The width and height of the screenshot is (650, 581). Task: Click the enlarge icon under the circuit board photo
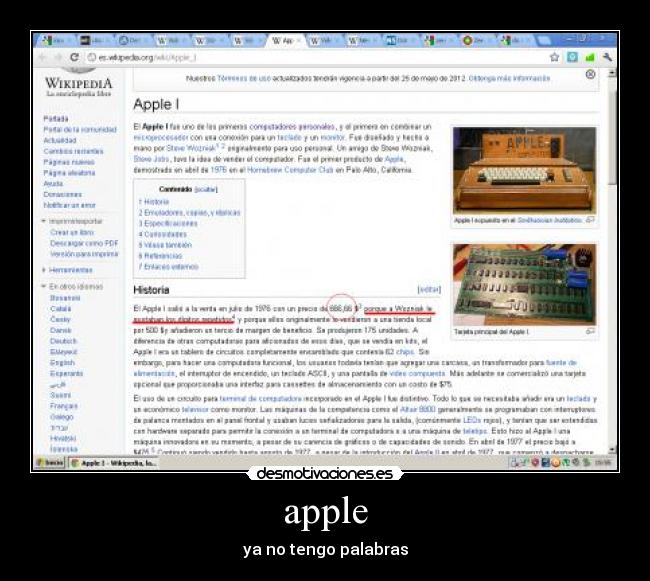pyautogui.click(x=590, y=332)
